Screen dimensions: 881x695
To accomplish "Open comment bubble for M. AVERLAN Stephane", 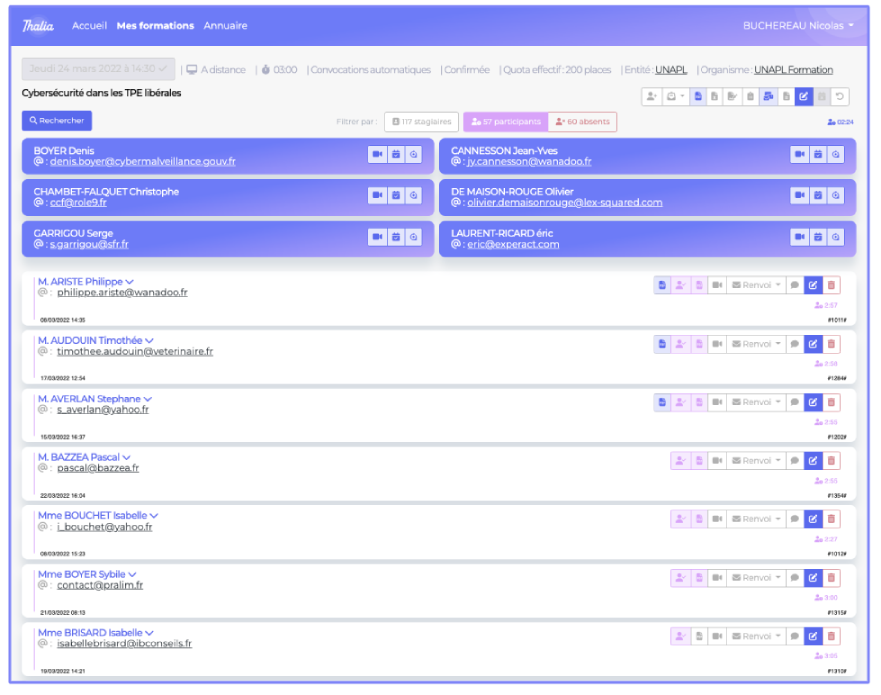I will (794, 402).
